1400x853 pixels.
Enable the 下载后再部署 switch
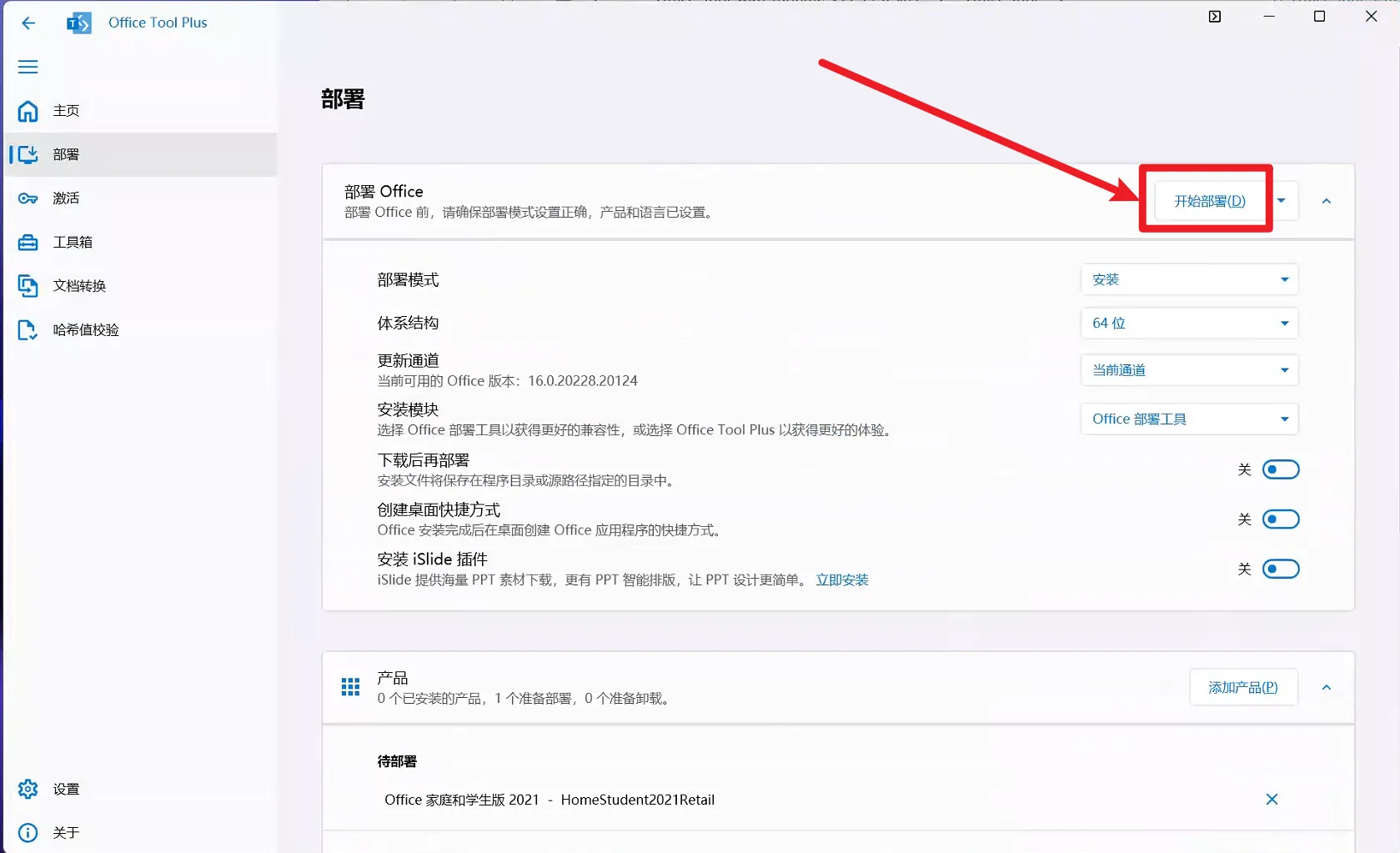coord(1281,469)
